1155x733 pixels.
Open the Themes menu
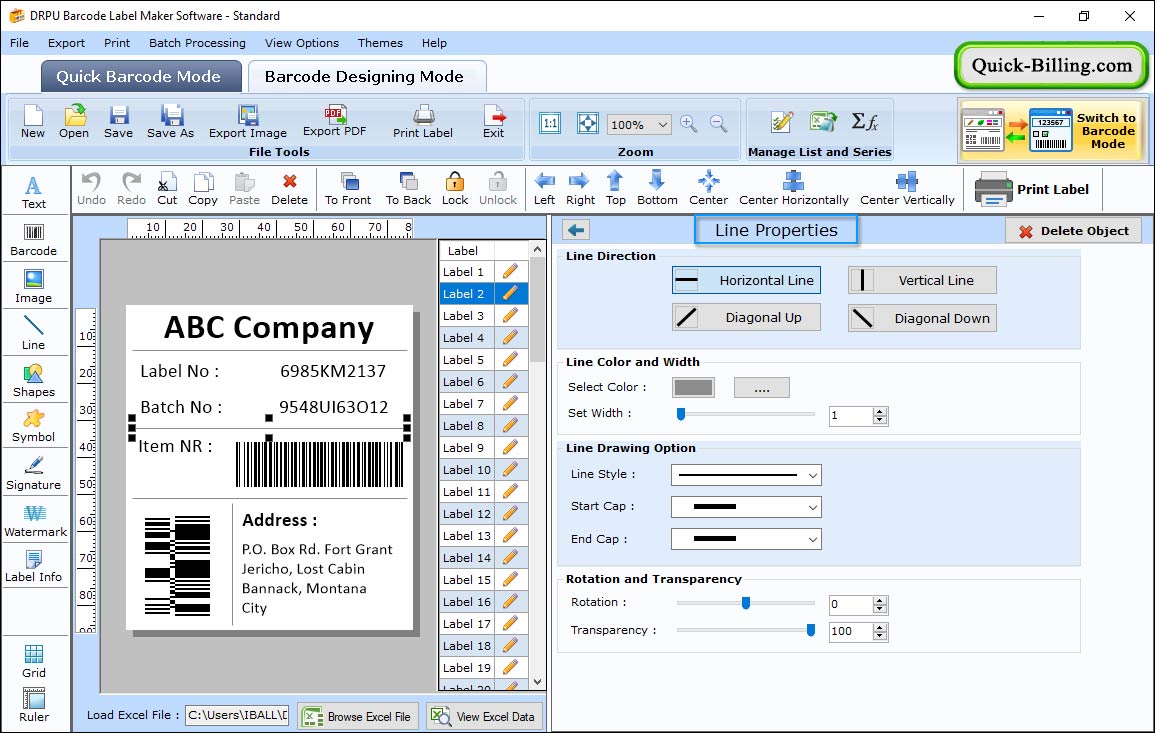point(380,43)
